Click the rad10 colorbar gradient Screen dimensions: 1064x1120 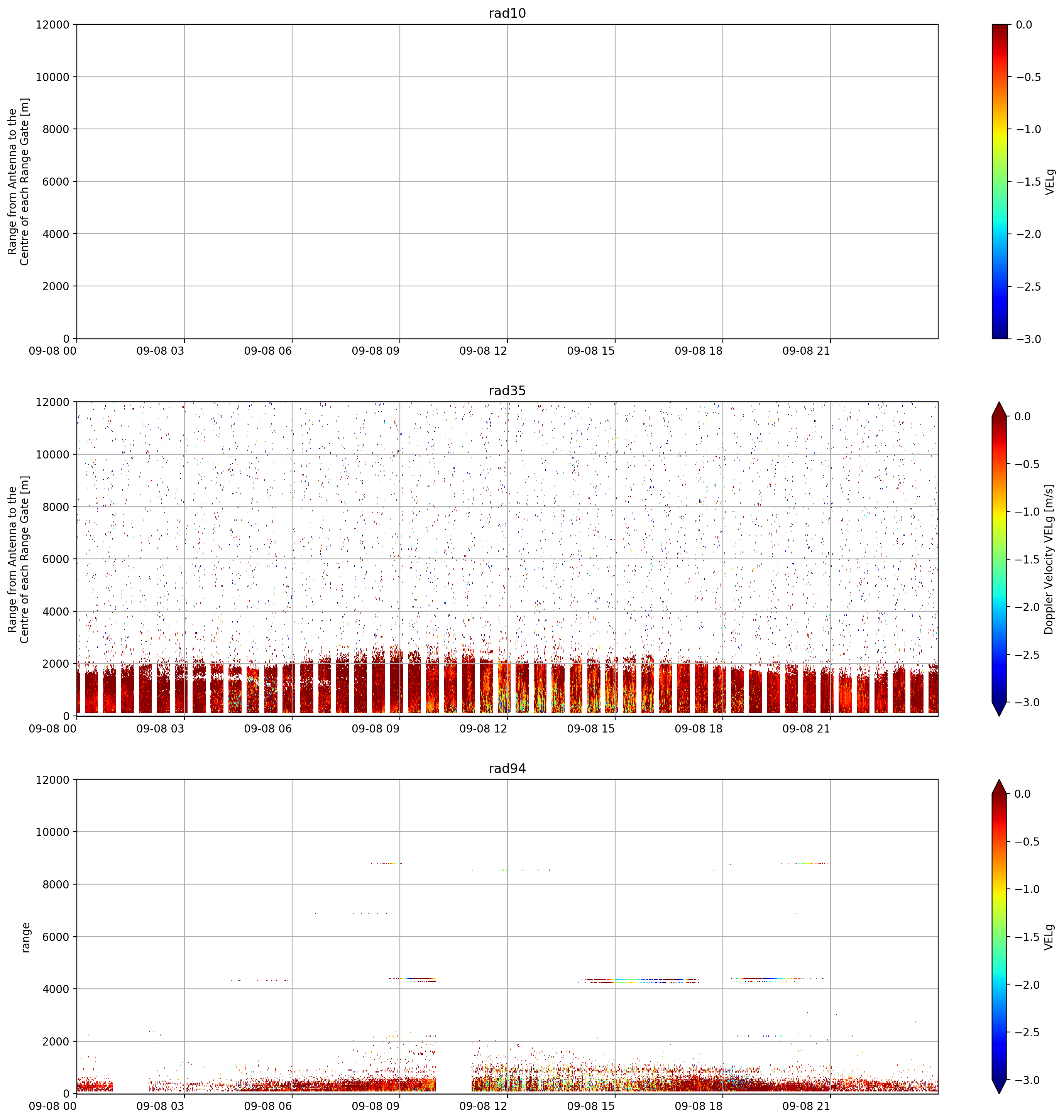tap(1000, 181)
